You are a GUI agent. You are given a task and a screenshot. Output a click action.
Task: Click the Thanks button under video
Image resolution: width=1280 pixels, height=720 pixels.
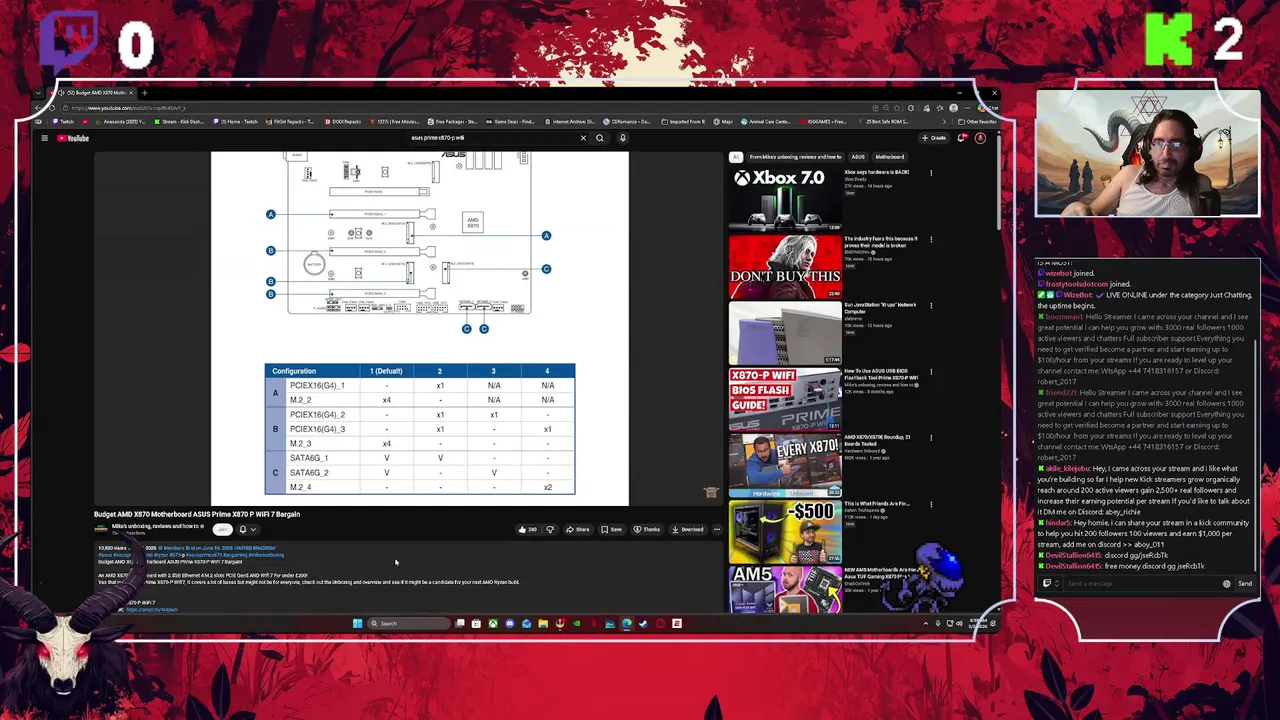point(647,529)
